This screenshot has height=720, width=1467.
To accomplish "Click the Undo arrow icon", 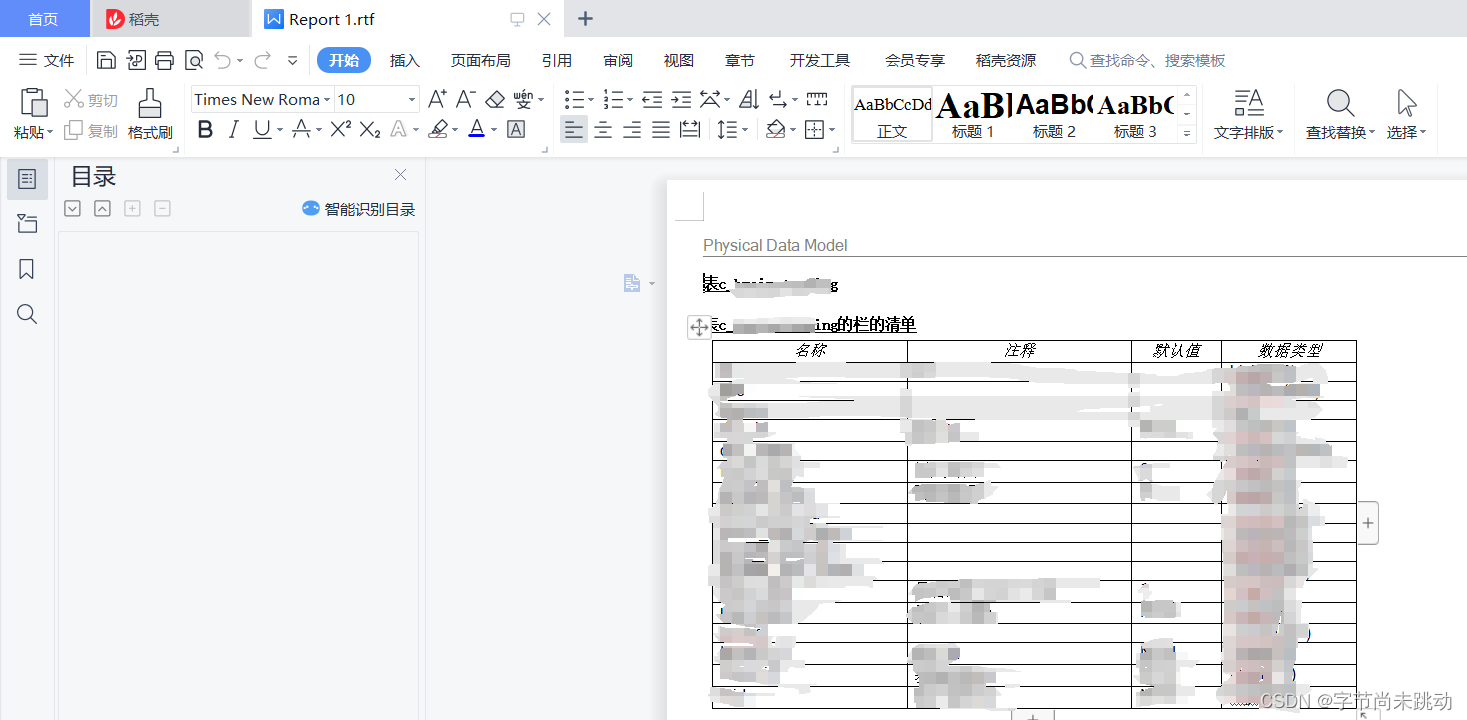I will (x=222, y=60).
